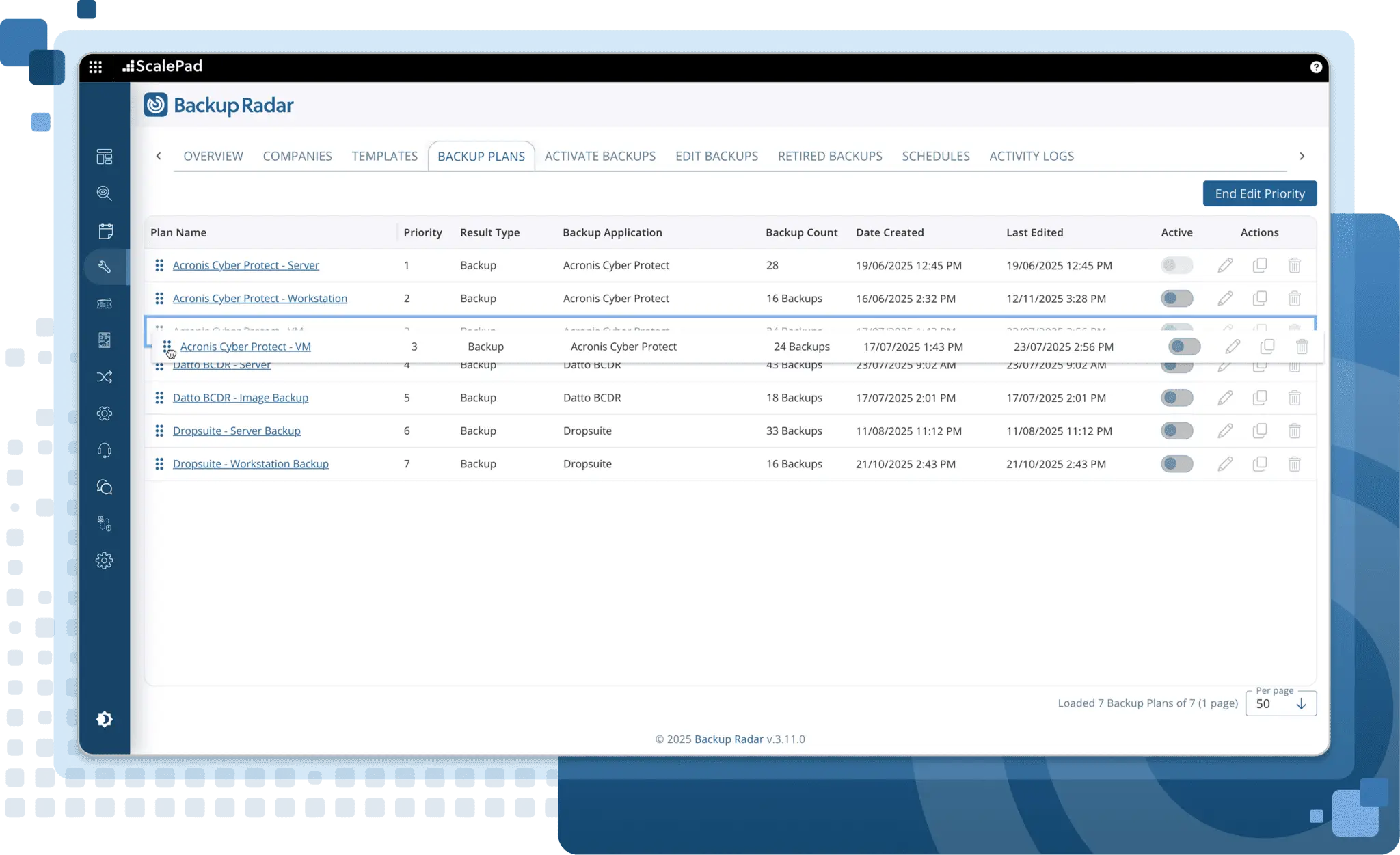Click drag handle of Datto BCDR - Image Backup
The width and height of the screenshot is (1400, 855).
(159, 398)
